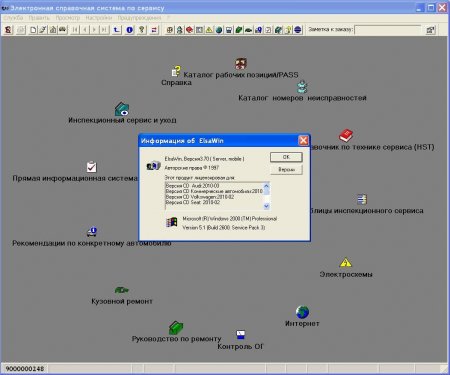Select the Audi CD version row

tap(214, 186)
